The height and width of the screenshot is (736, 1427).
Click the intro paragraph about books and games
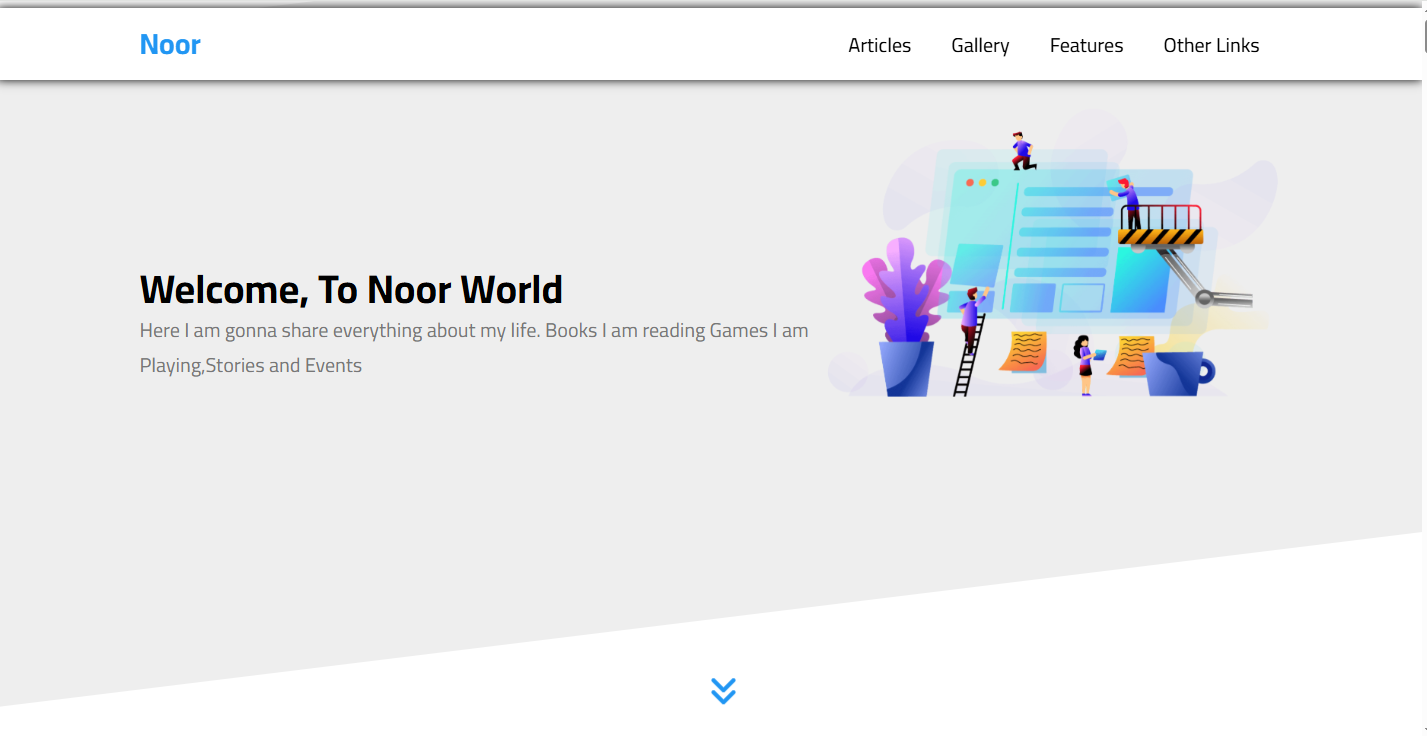pyautogui.click(x=473, y=348)
